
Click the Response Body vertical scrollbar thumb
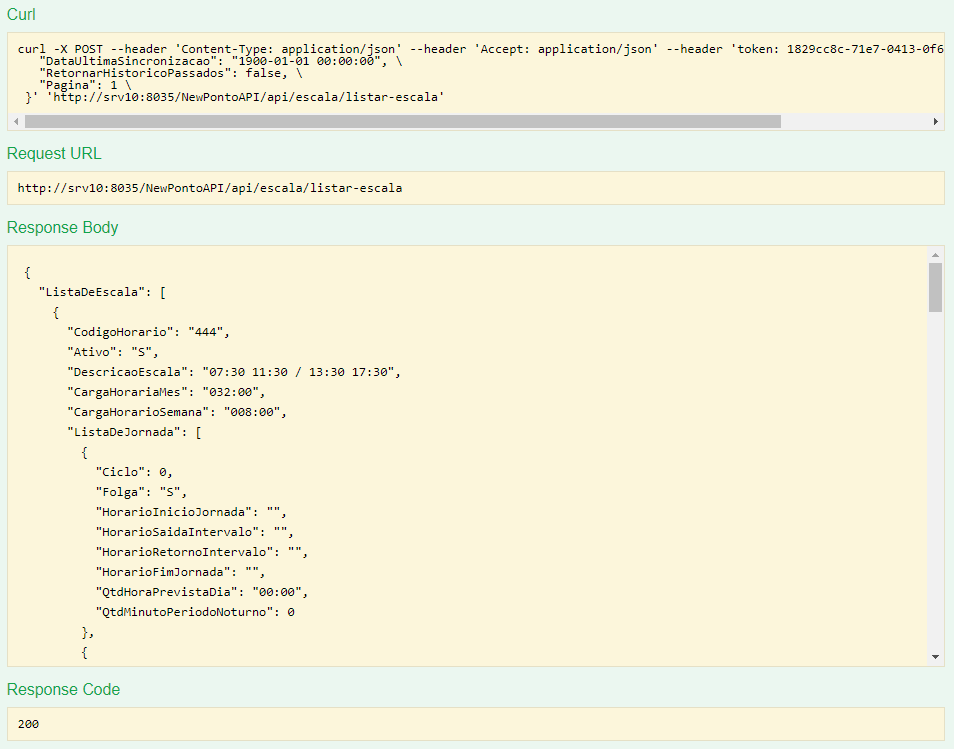tap(935, 288)
